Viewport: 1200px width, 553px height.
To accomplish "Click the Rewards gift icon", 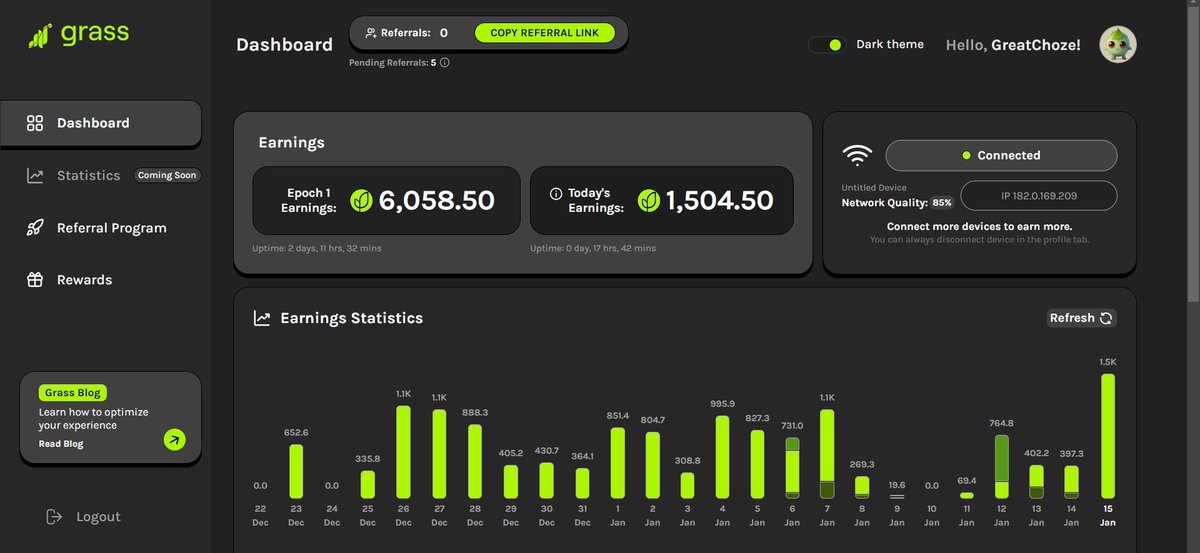I will click(x=35, y=280).
